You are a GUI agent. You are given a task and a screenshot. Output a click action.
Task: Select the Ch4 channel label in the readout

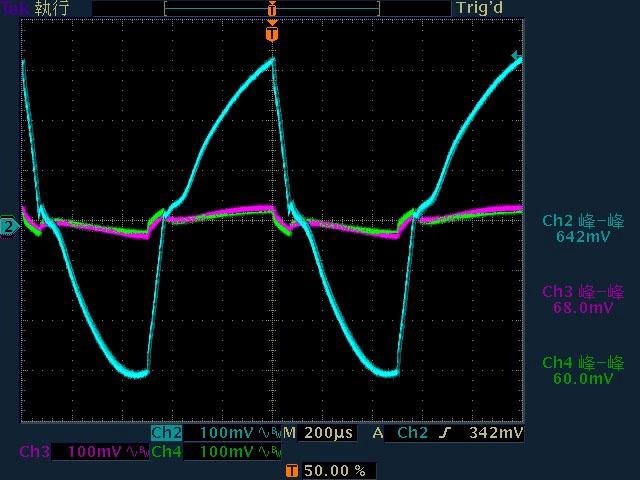click(x=166, y=452)
